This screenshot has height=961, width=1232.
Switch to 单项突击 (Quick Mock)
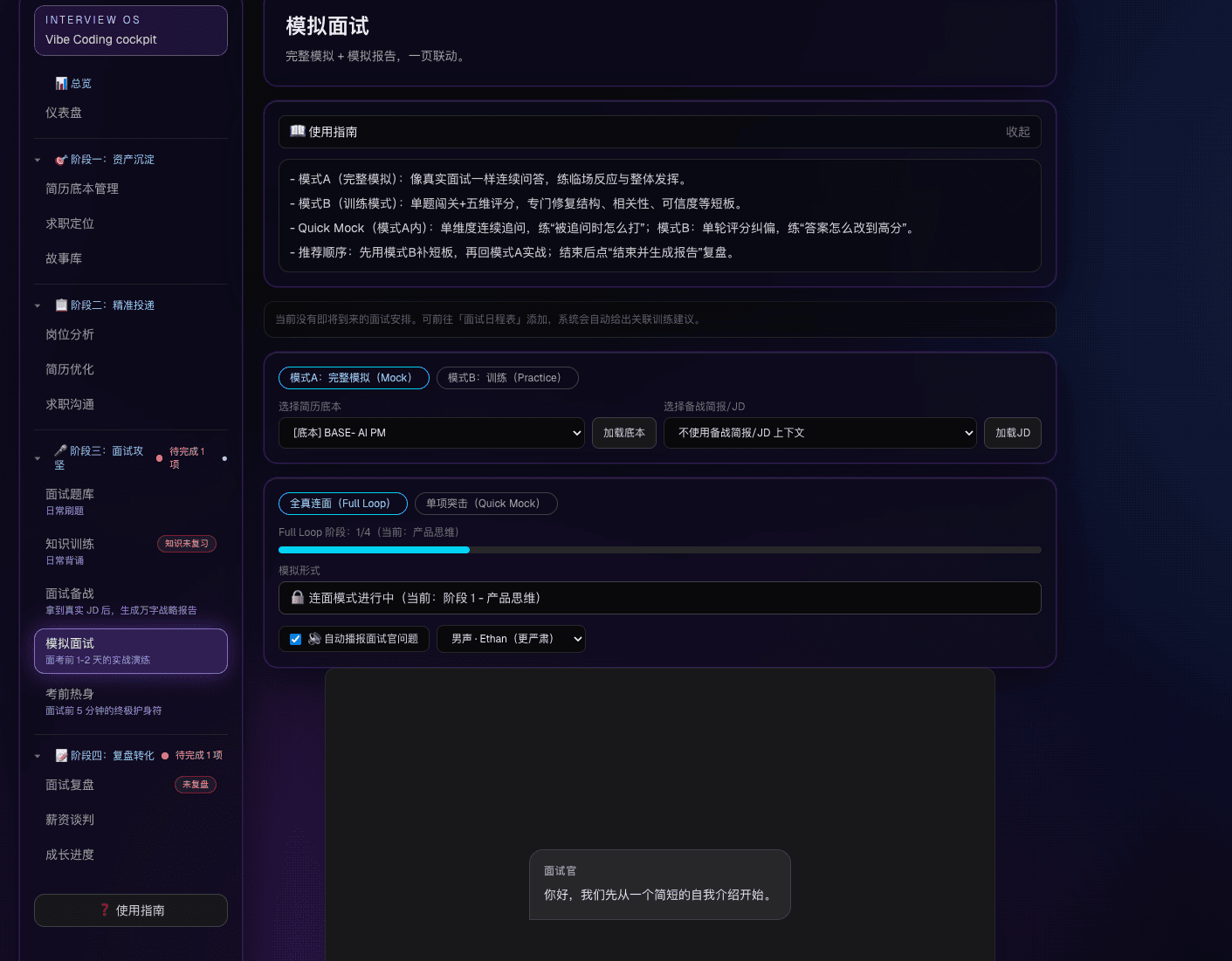pos(486,504)
